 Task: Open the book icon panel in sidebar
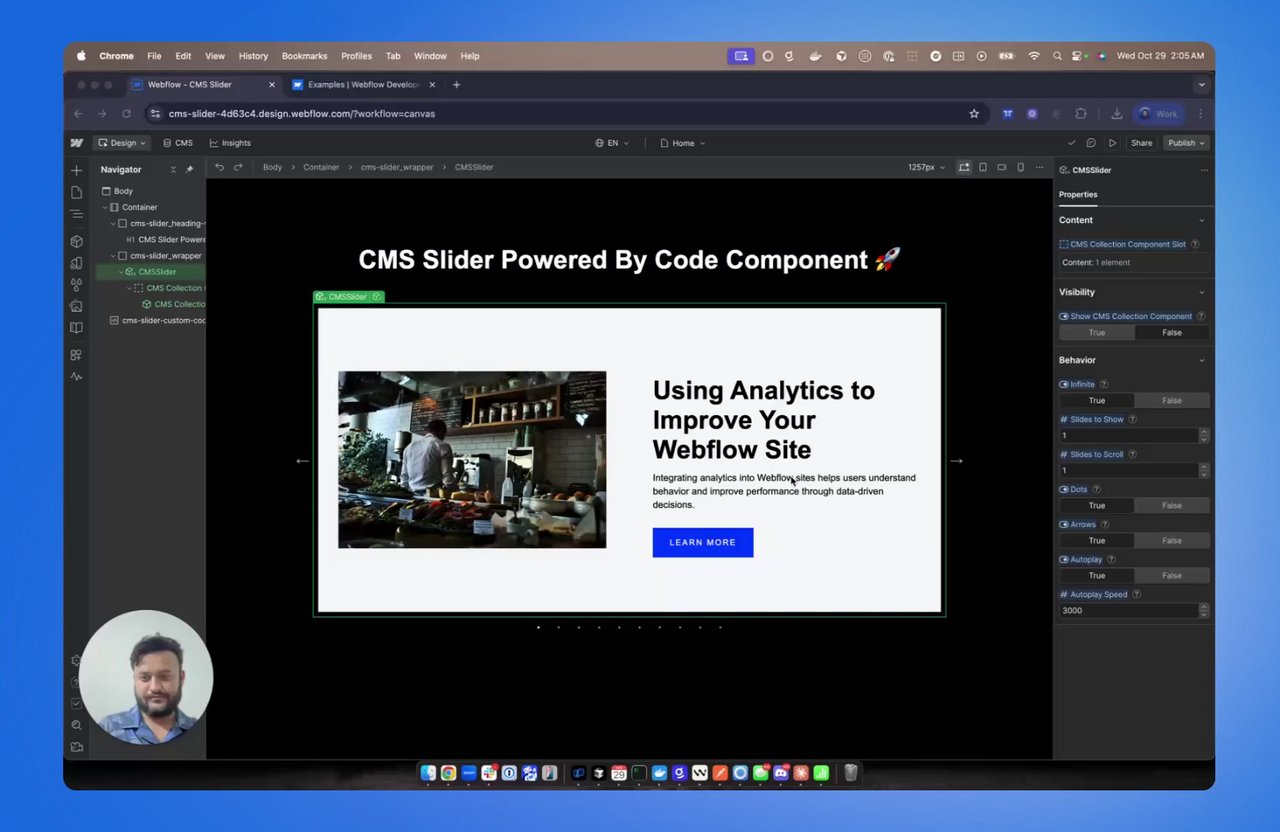[x=76, y=328]
